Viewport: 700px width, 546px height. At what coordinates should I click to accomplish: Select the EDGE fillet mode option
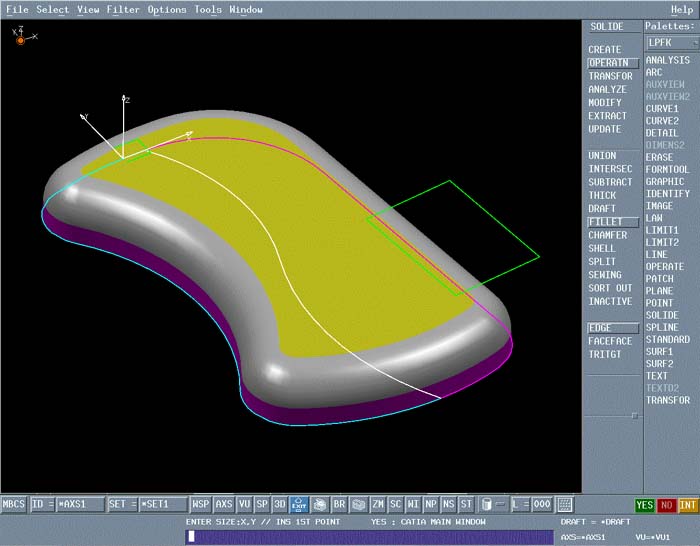(x=612, y=328)
